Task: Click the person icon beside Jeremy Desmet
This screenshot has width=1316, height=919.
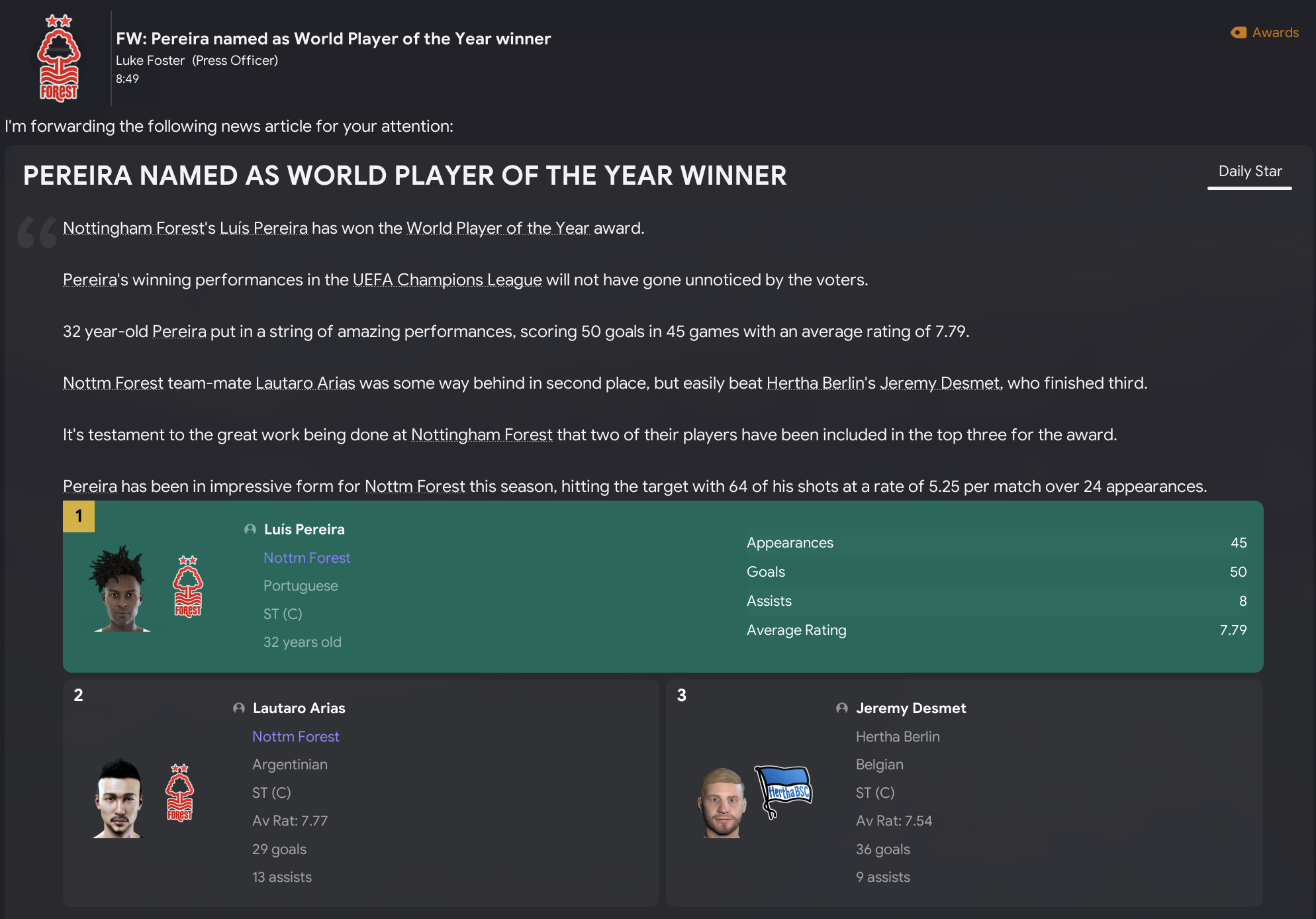Action: tap(842, 708)
